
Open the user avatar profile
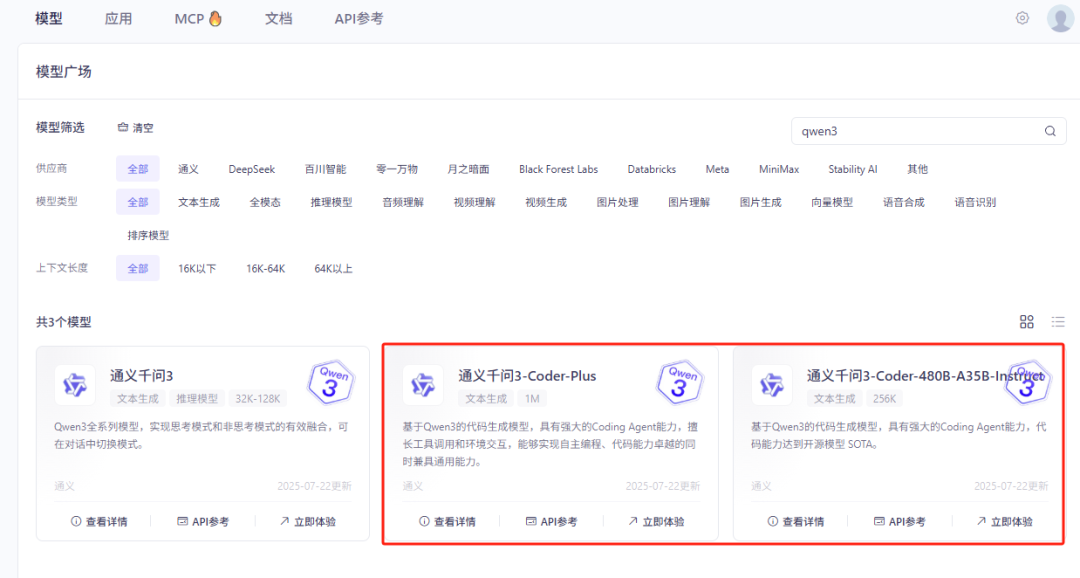1060,18
